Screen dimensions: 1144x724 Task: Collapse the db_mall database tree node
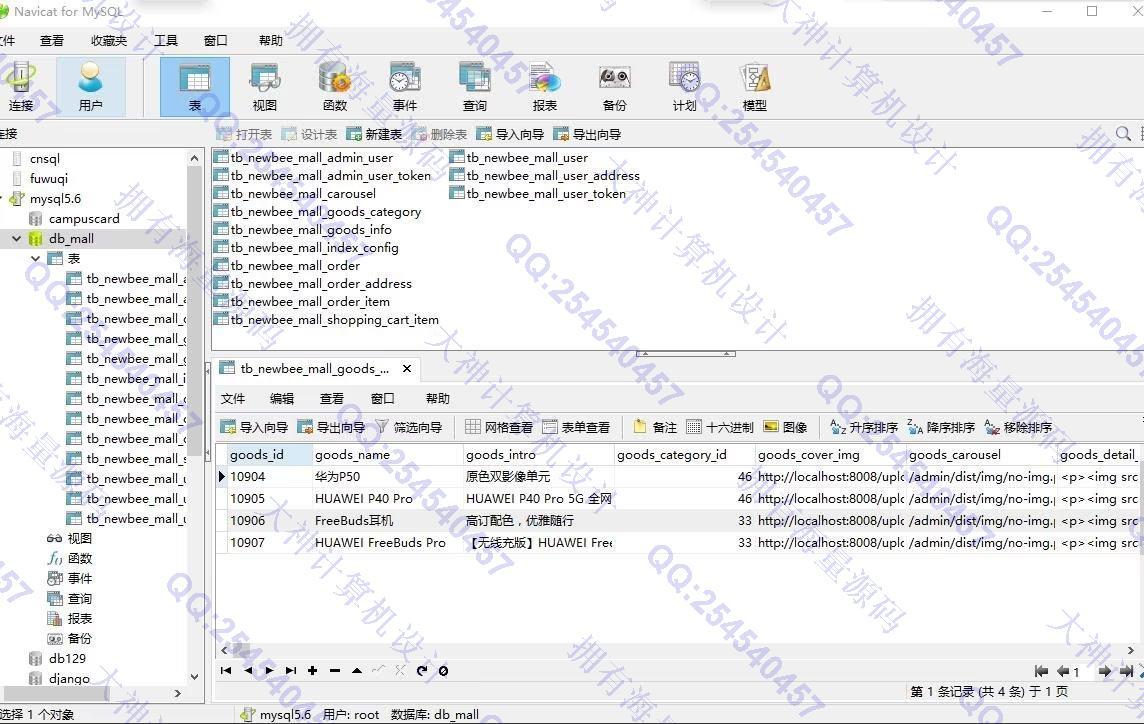17,239
